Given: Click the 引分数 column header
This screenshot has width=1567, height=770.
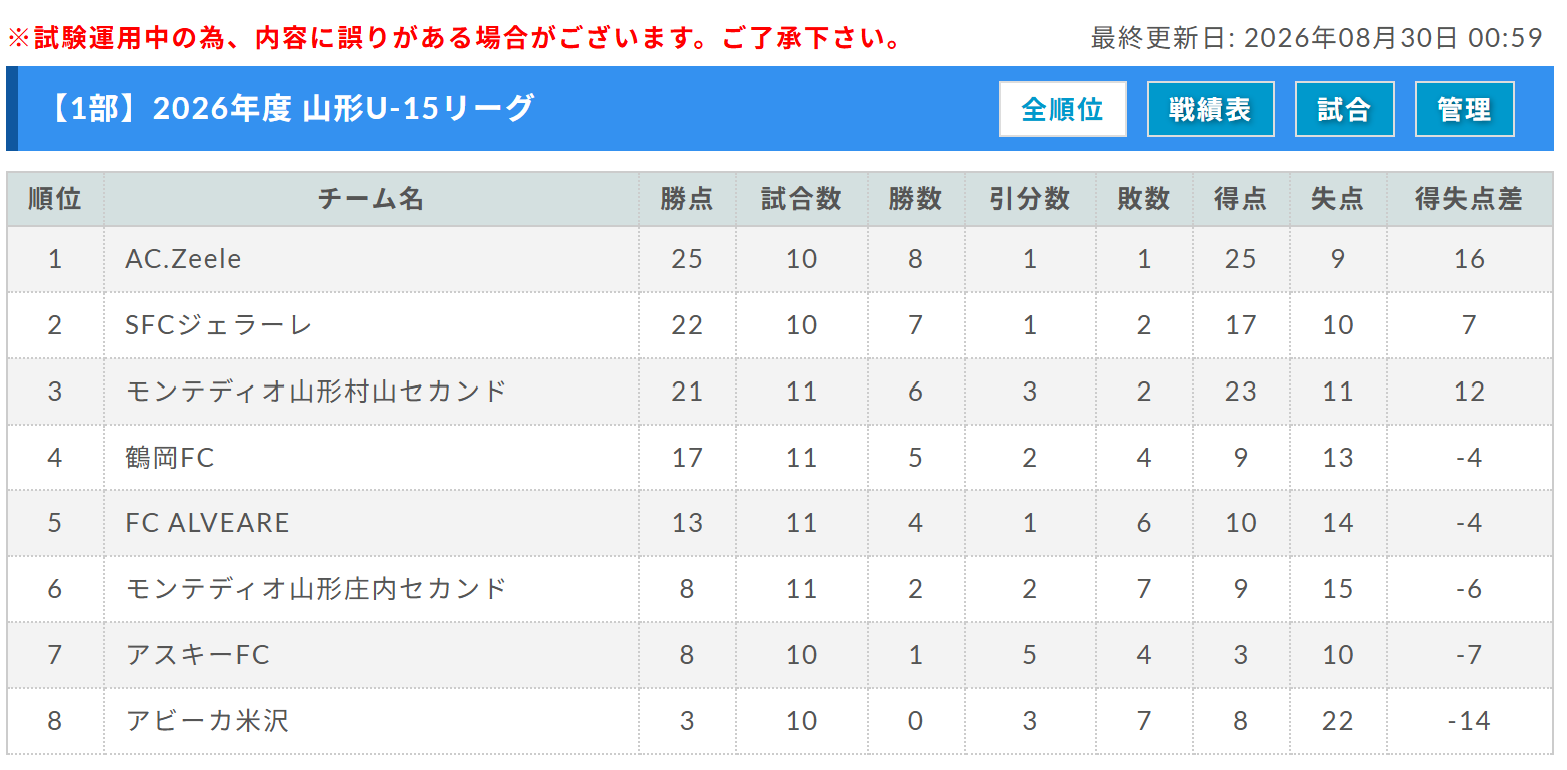Looking at the screenshot, I should 1030,199.
